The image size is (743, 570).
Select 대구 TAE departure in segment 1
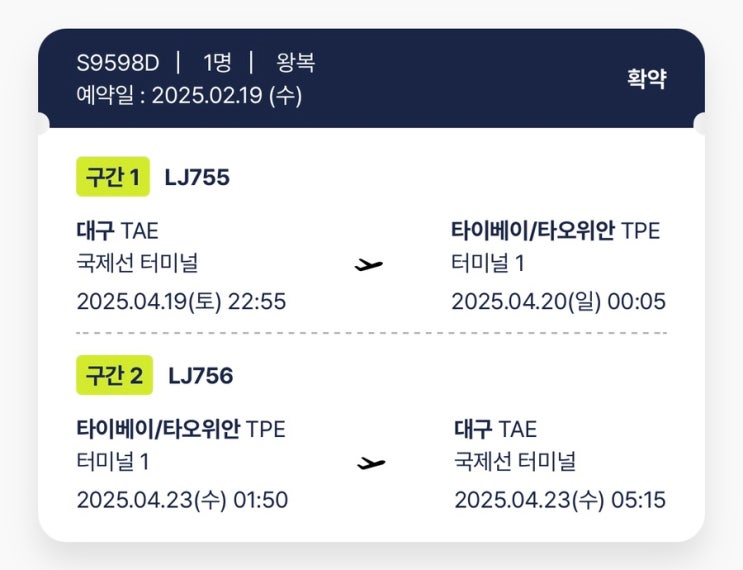click(x=117, y=231)
